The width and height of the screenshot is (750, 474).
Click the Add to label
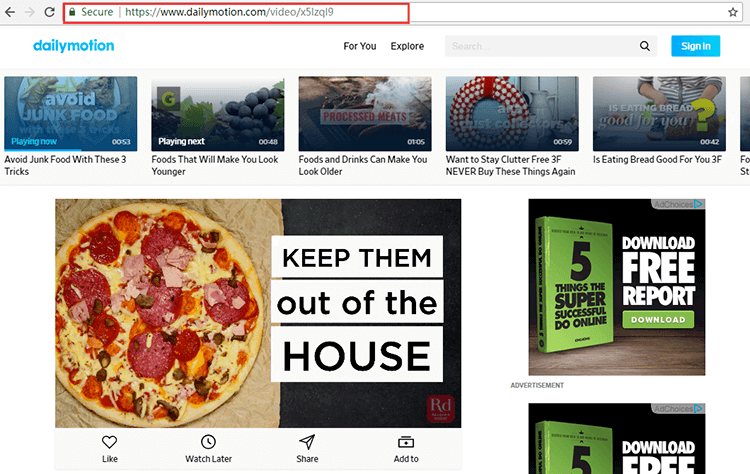click(x=406, y=459)
